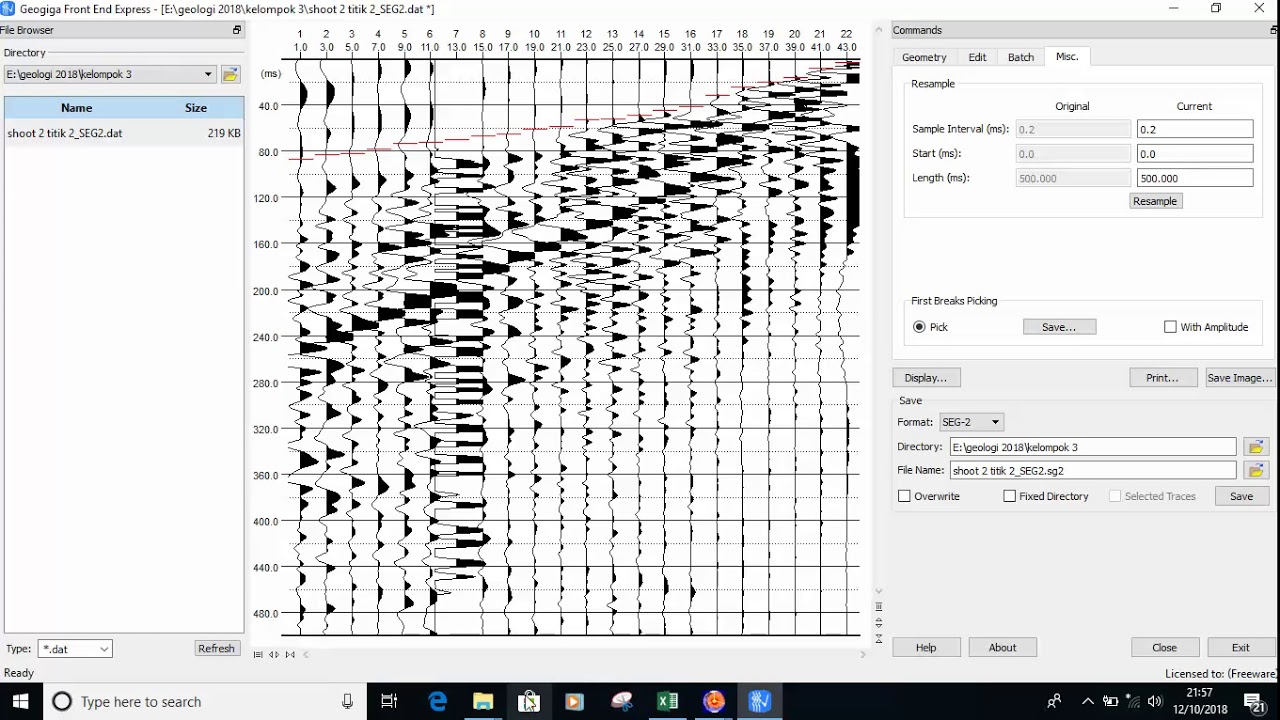Switch to the Geometry tab
The height and width of the screenshot is (720, 1280).
point(924,57)
